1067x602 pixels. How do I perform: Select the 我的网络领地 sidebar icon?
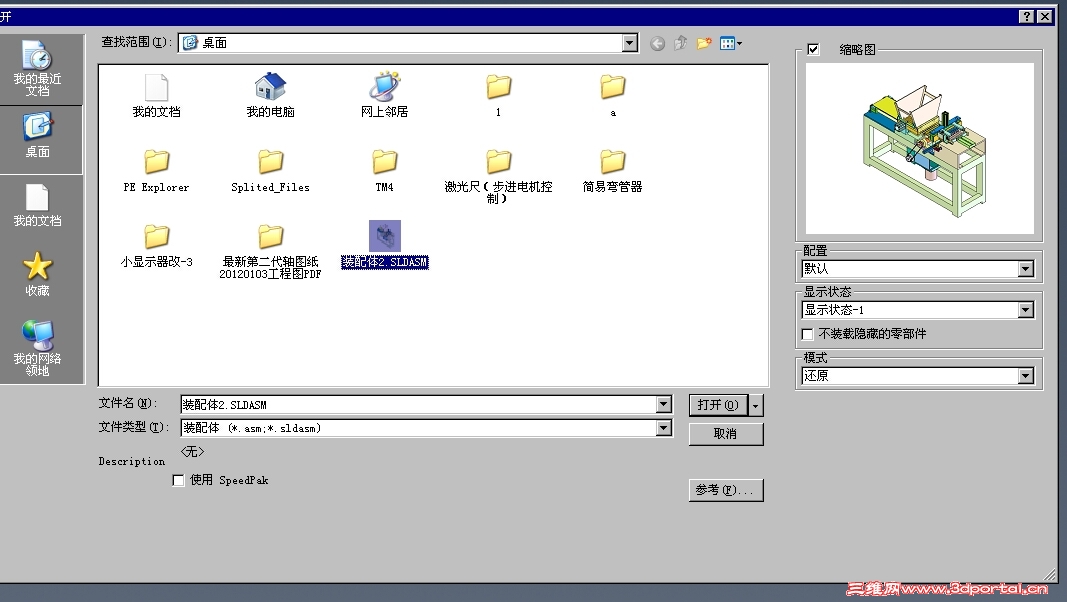(40, 340)
